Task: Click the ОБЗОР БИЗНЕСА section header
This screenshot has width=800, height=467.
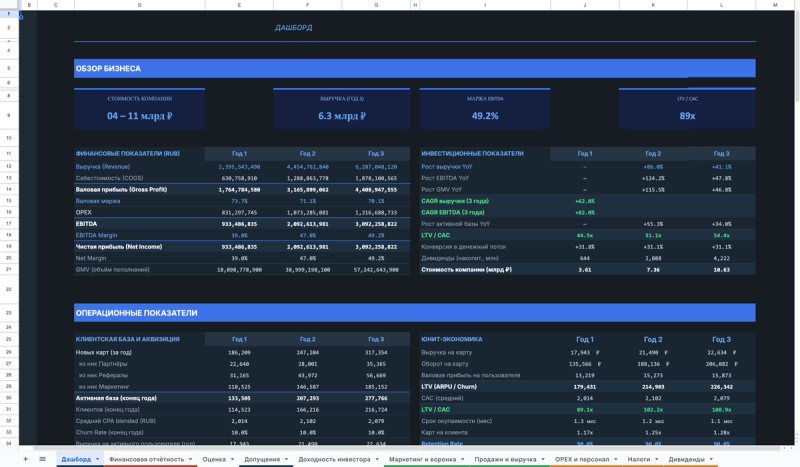Action: click(x=414, y=68)
